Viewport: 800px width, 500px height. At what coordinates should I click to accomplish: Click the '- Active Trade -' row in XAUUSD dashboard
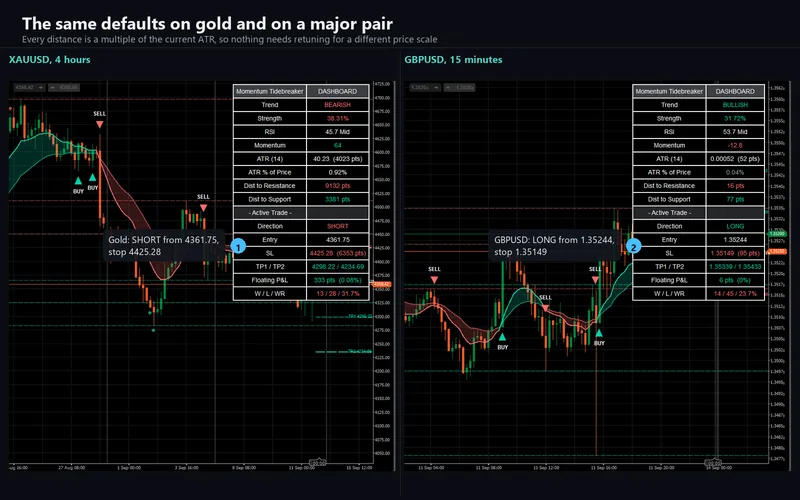(x=301, y=213)
